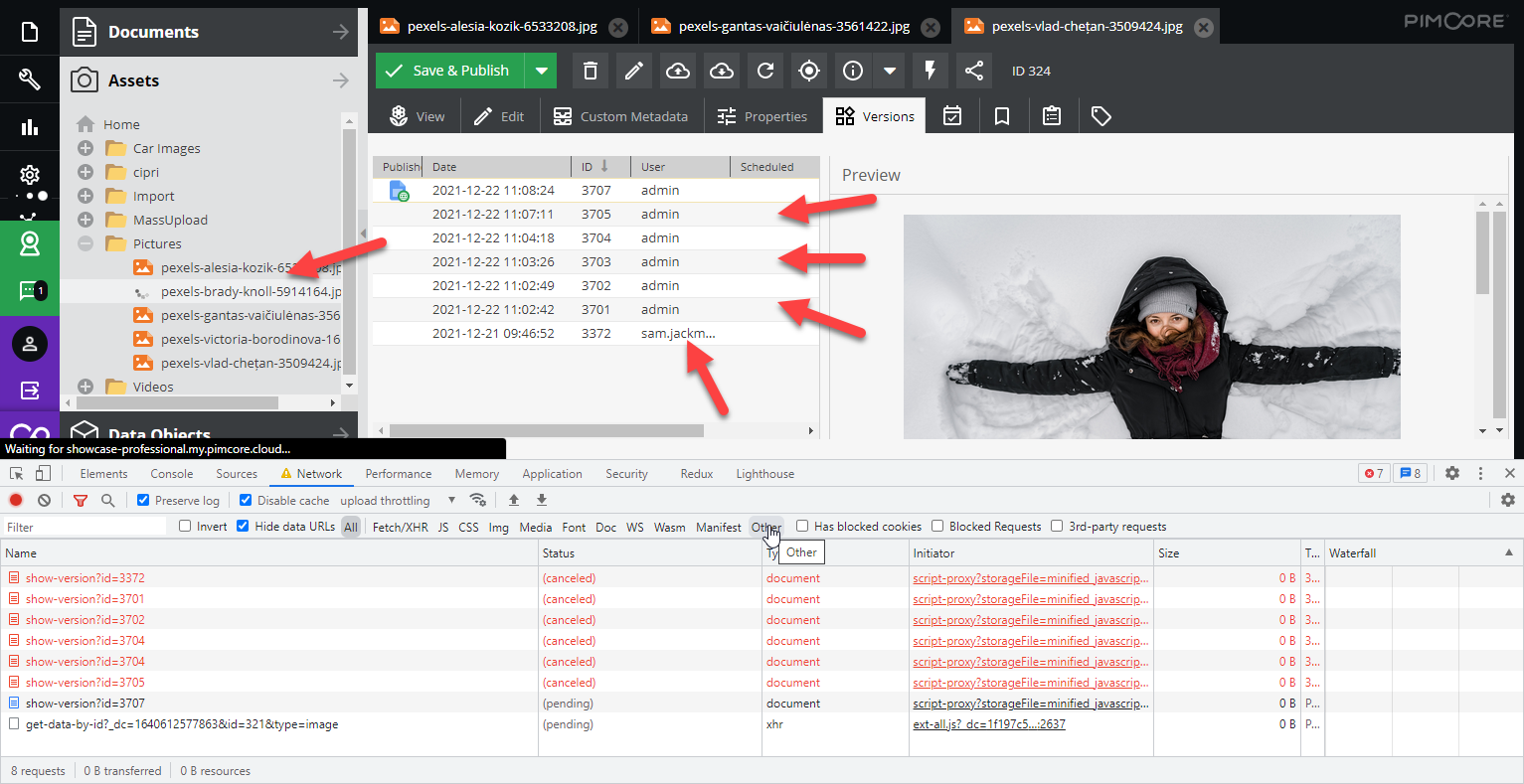Viewport: 1524px width, 784px height.
Task: Click the cloud download icon
Action: [x=722, y=71]
